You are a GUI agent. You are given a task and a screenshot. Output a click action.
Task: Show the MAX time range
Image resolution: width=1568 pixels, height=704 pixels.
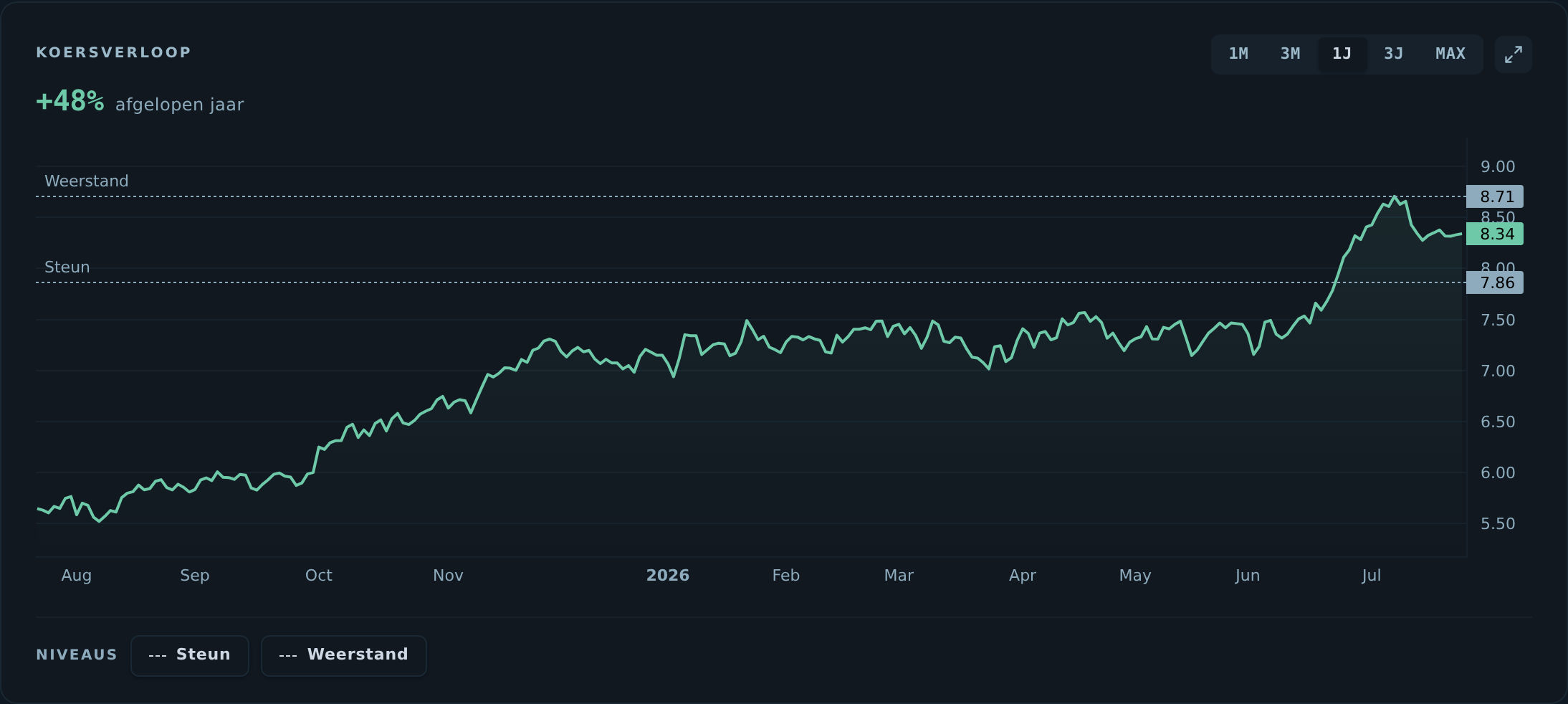click(1450, 54)
